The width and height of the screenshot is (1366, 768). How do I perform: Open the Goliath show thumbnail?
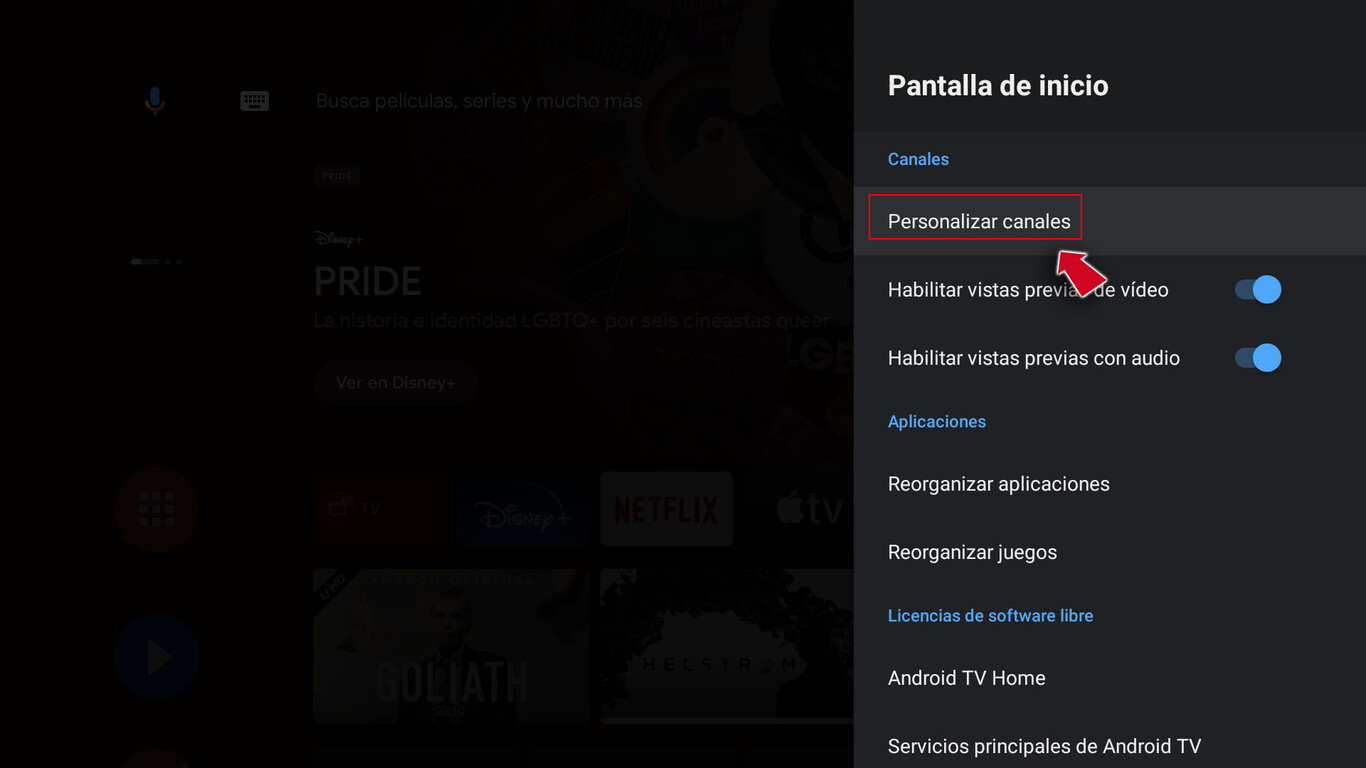pos(451,646)
